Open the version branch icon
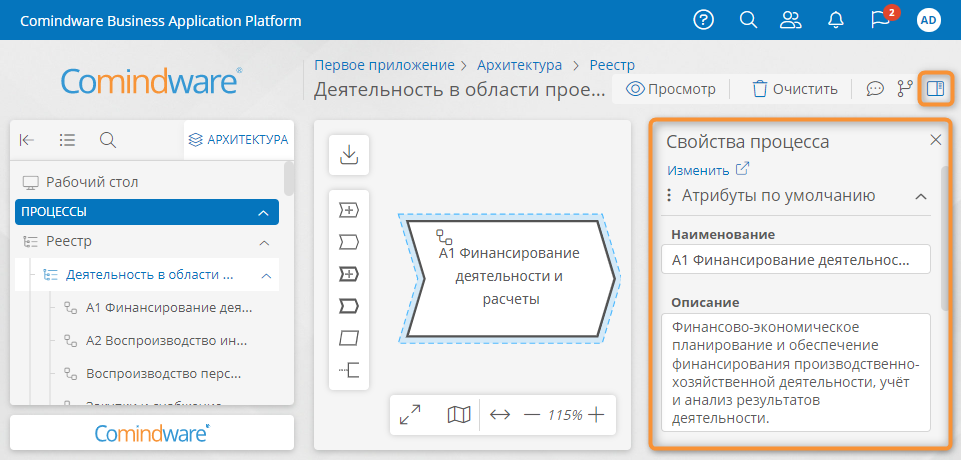 pos(905,89)
